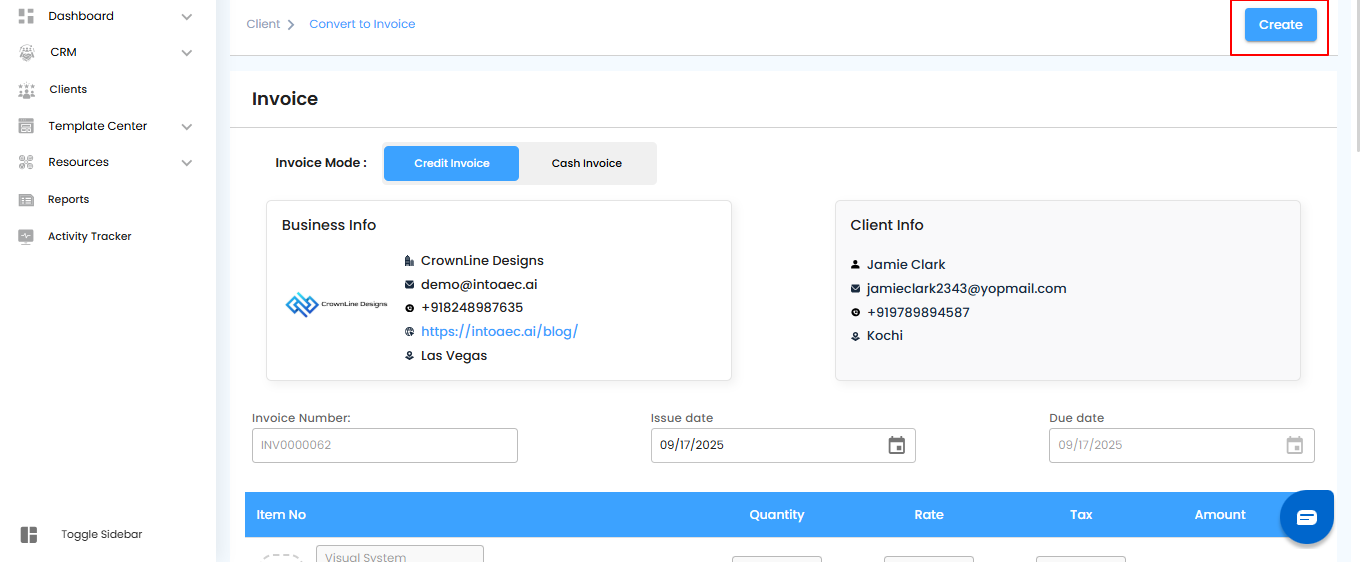
Task: Click the location pin beside Kochi
Action: pos(855,337)
